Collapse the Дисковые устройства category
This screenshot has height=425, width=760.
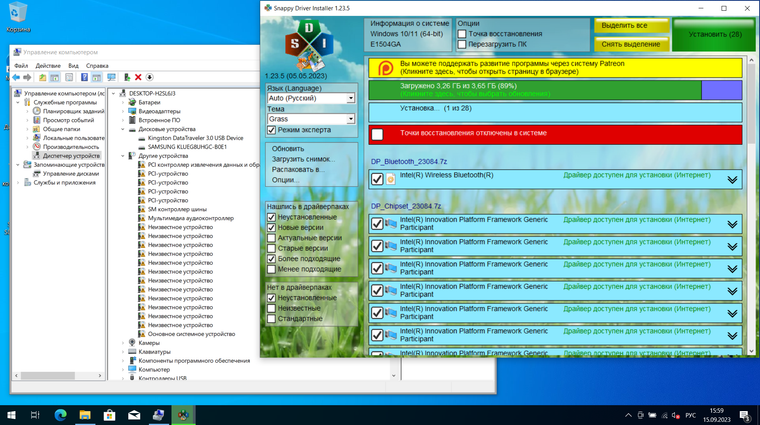(x=123, y=129)
